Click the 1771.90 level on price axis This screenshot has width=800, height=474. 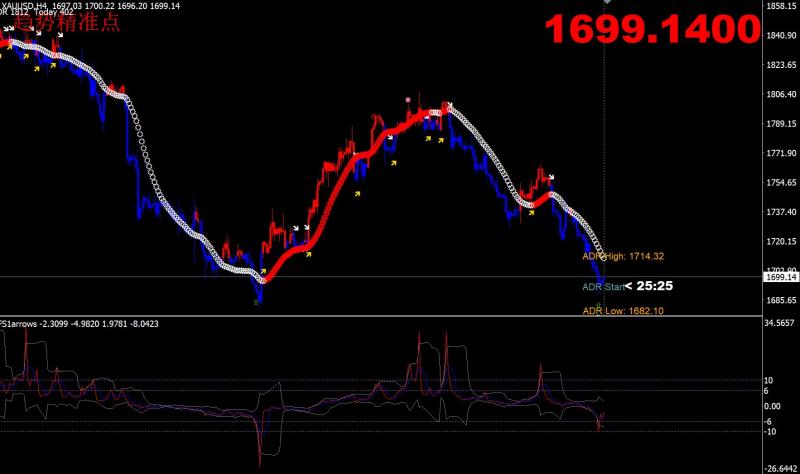click(779, 154)
